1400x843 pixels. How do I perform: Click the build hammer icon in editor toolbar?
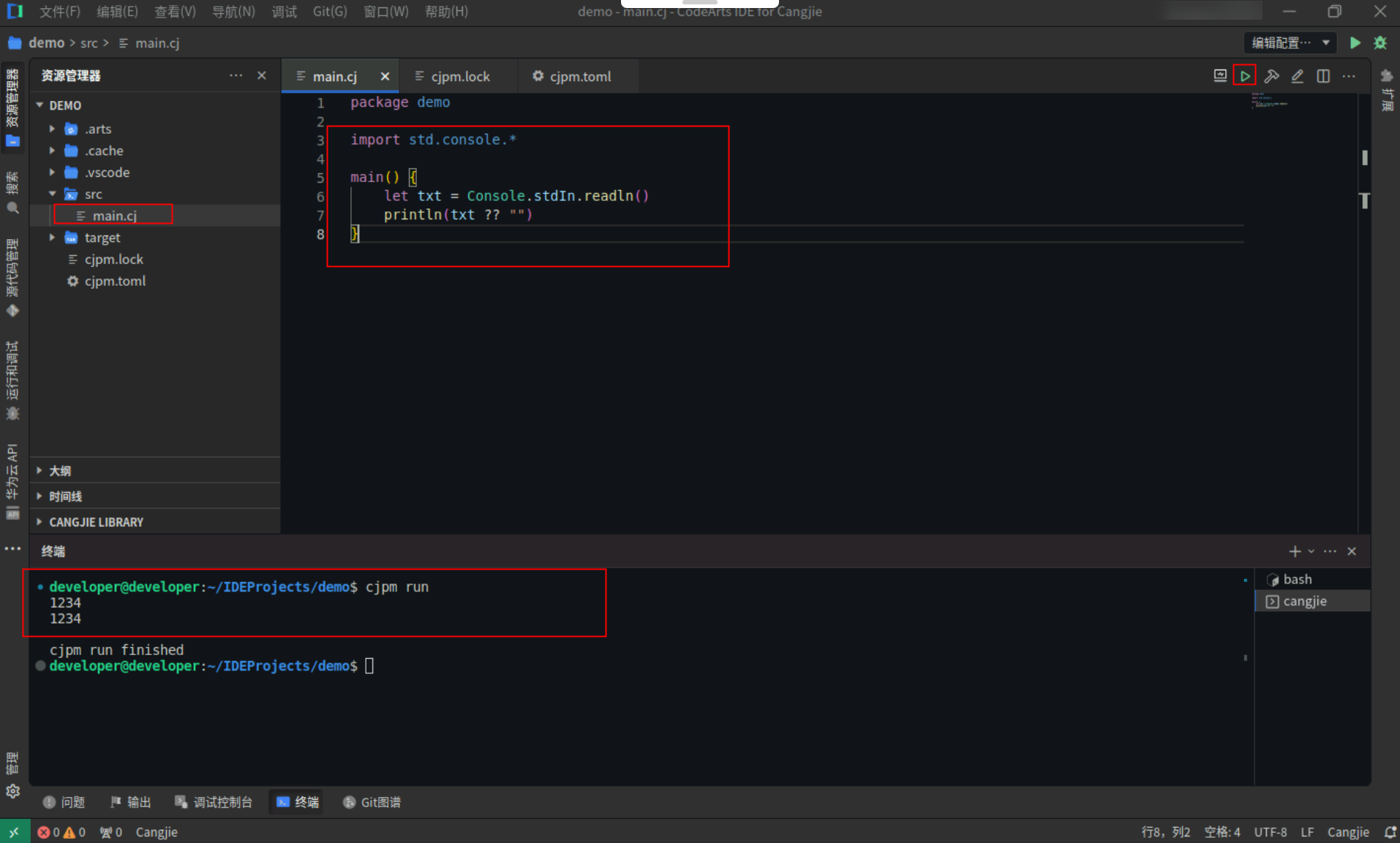pyautogui.click(x=1271, y=76)
